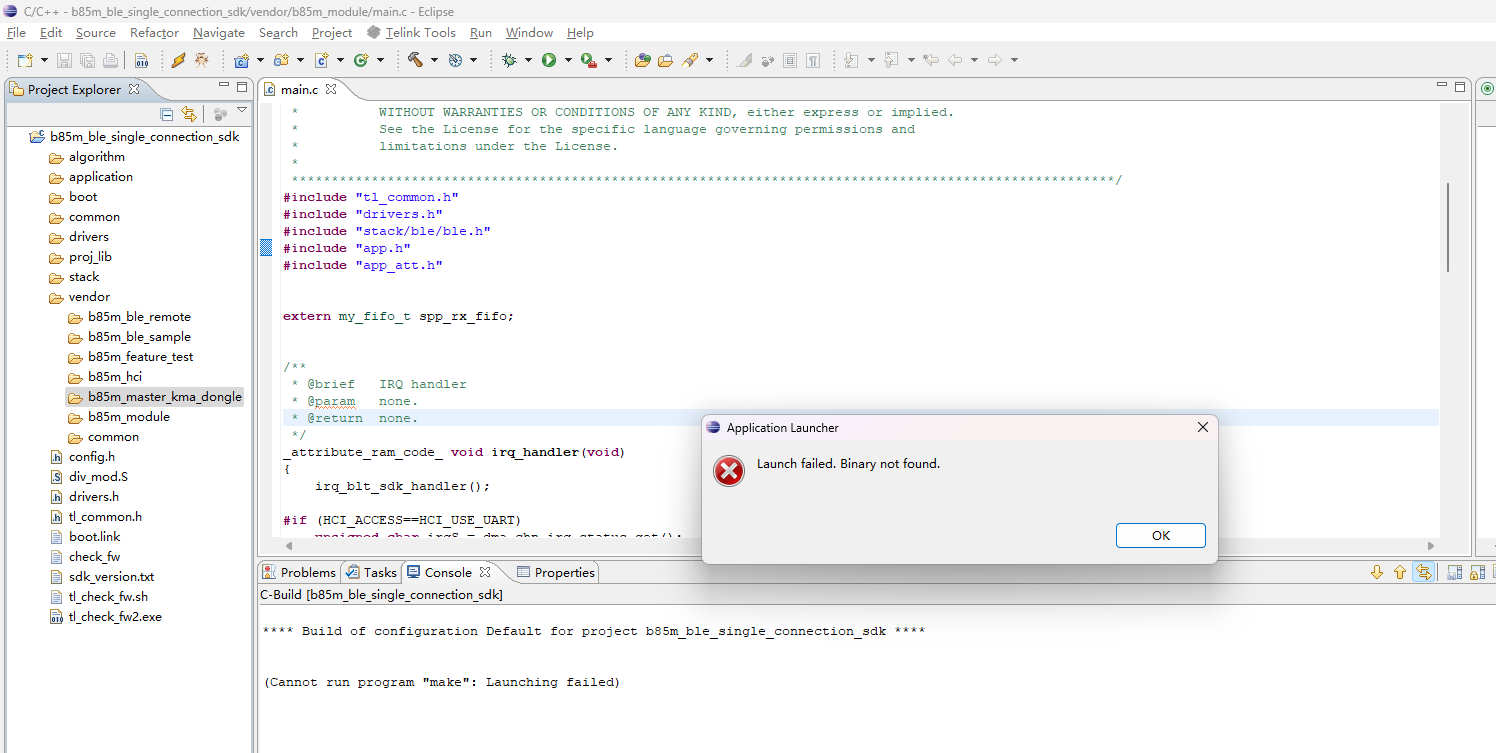Toggle Link with Editor in Project Explorer

(188, 114)
